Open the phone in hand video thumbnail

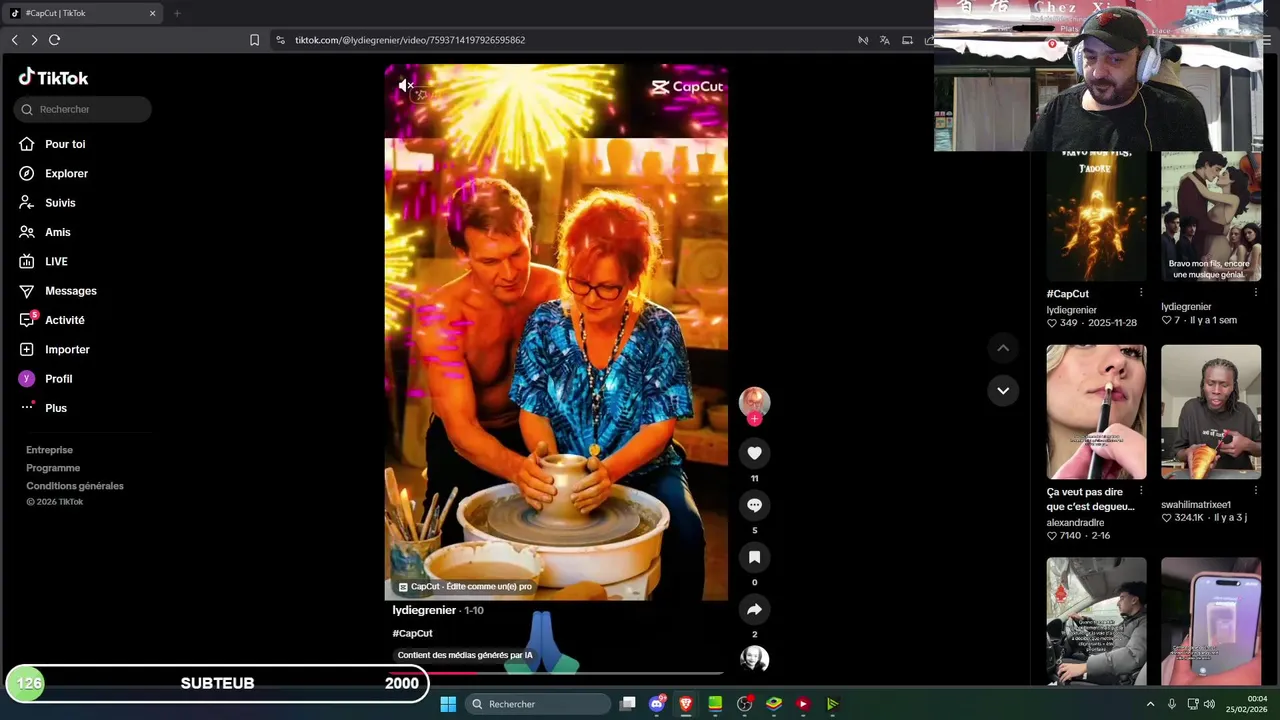point(1211,621)
